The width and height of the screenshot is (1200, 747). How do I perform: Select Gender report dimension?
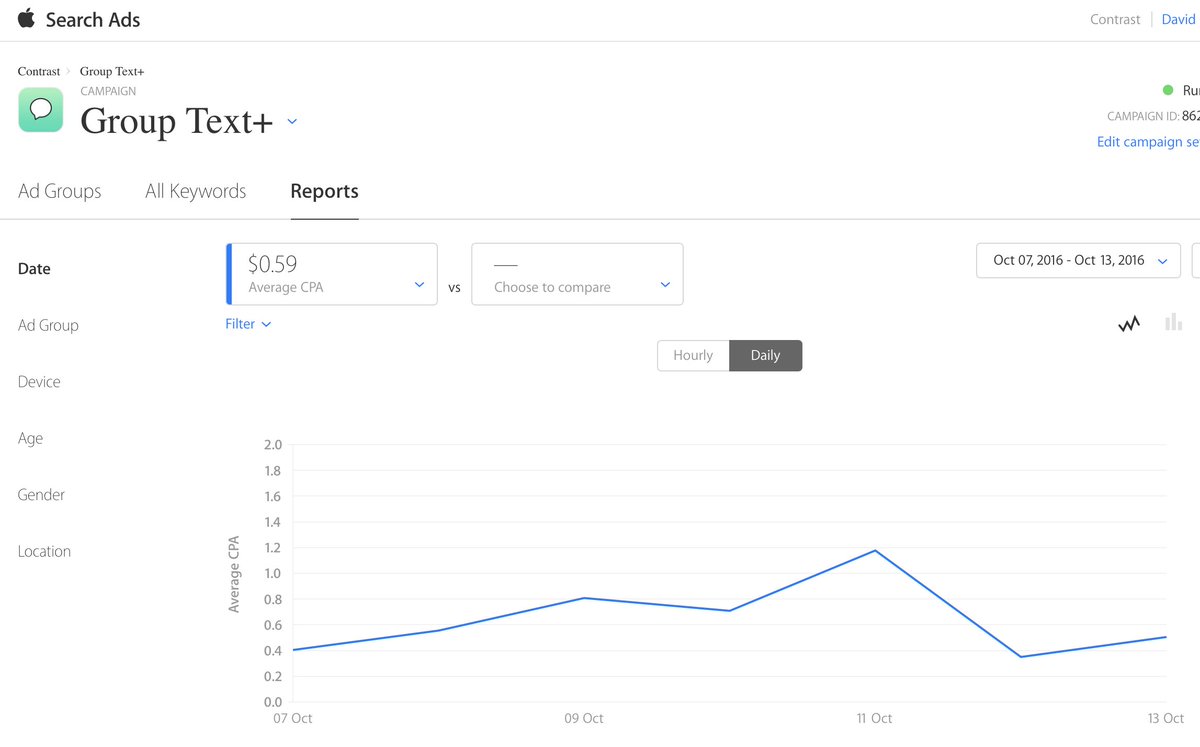(41, 495)
